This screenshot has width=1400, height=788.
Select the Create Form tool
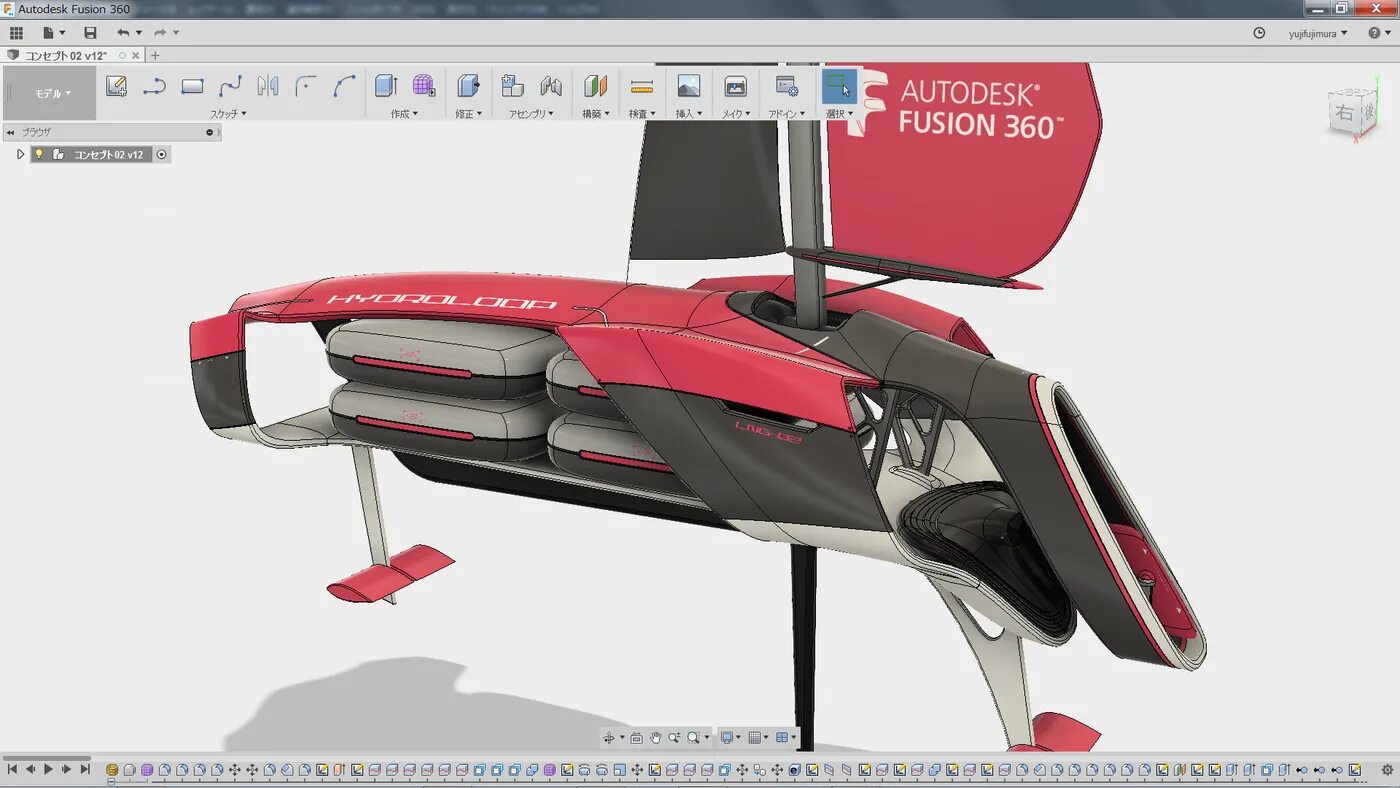(424, 86)
